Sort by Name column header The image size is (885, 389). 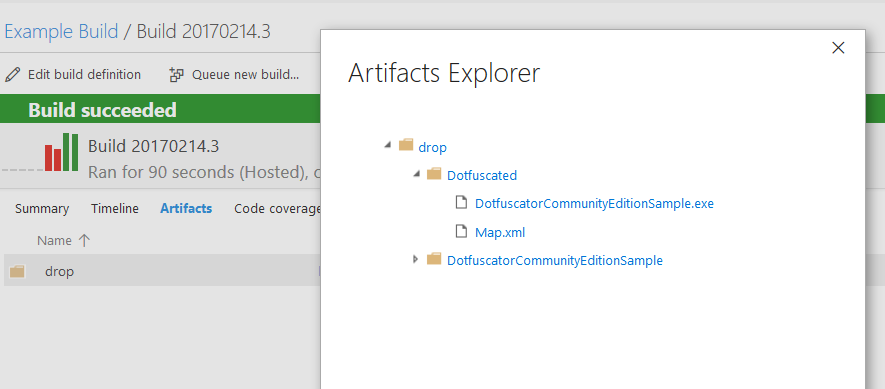click(x=54, y=241)
